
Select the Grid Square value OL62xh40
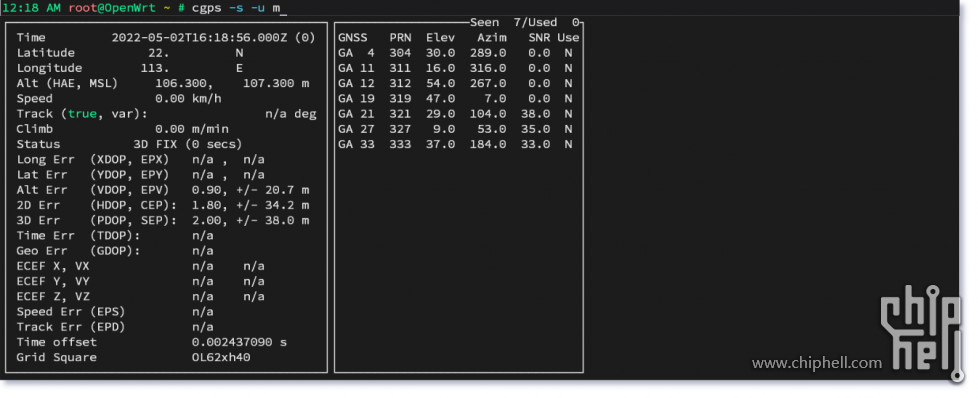(221, 357)
